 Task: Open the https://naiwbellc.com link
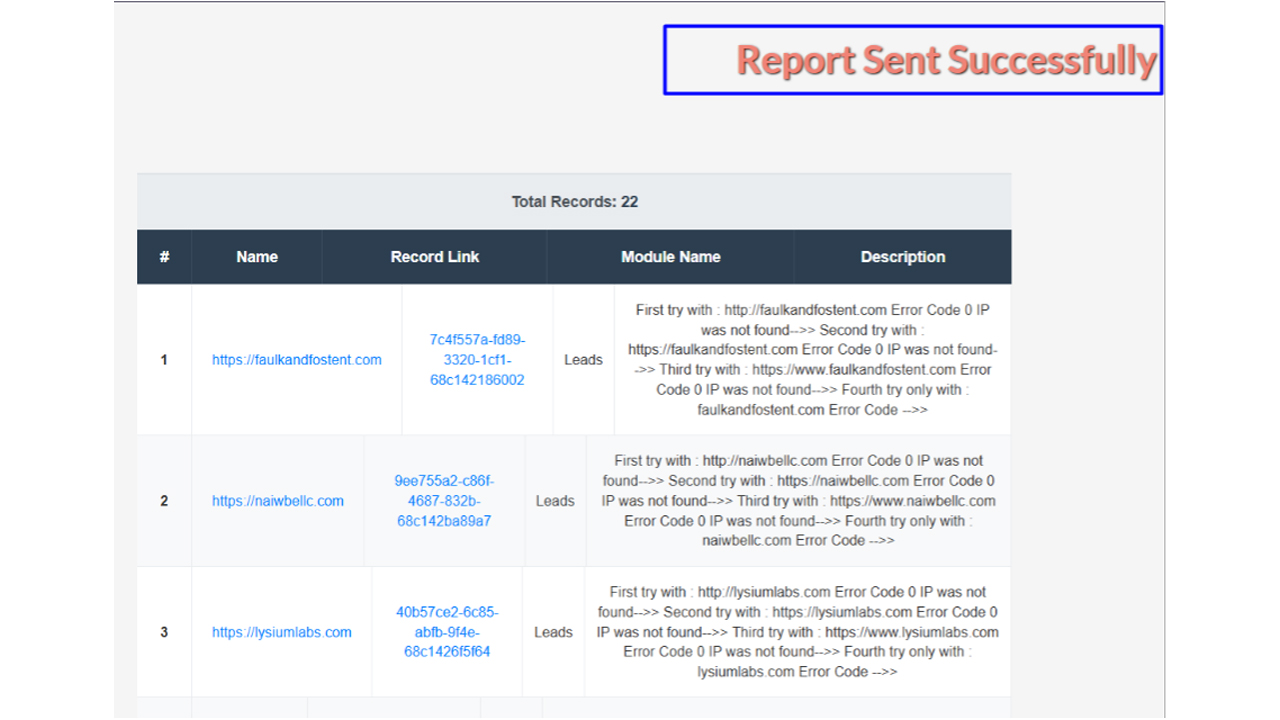pyautogui.click(x=278, y=501)
